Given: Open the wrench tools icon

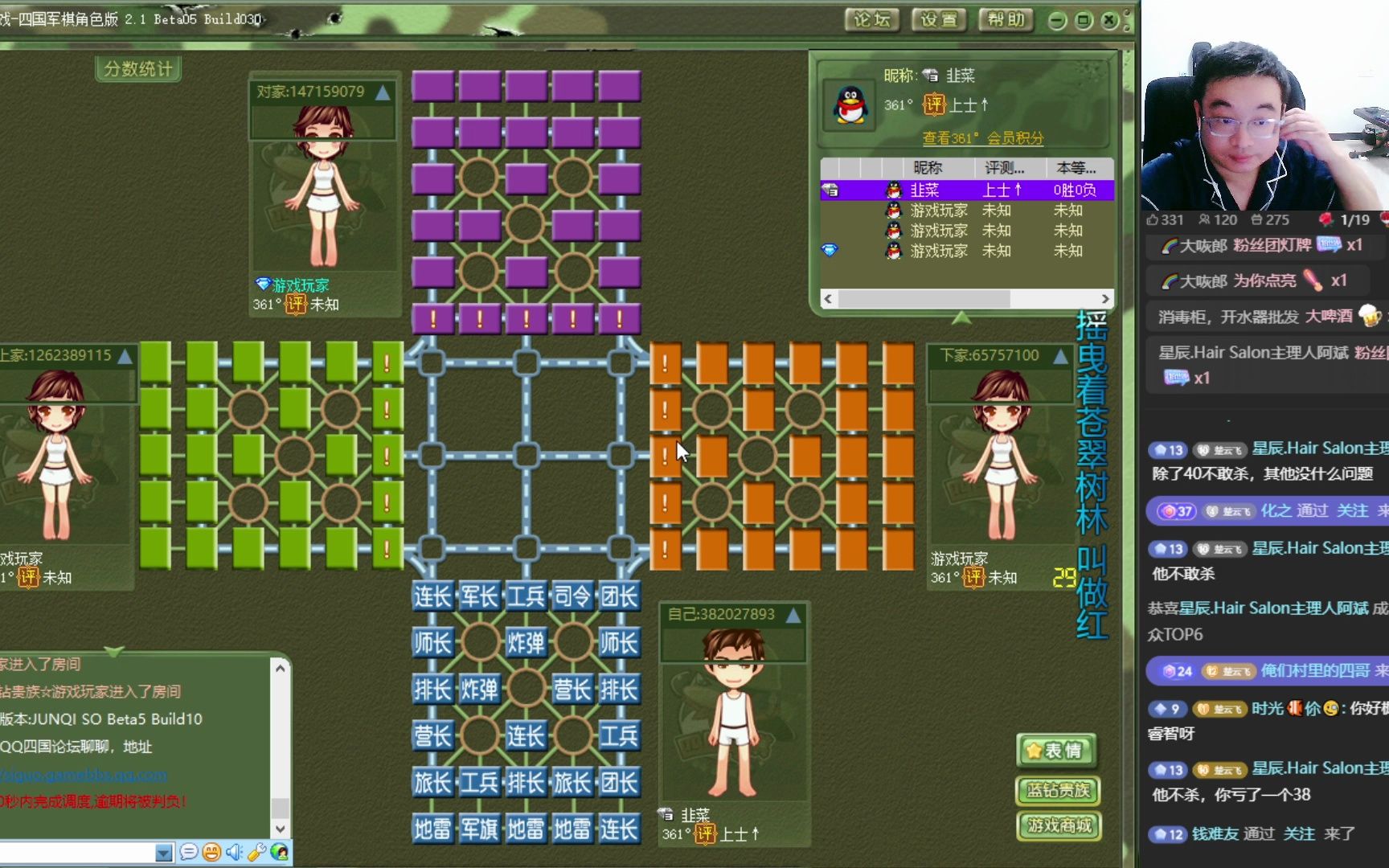Looking at the screenshot, I should coord(256,852).
